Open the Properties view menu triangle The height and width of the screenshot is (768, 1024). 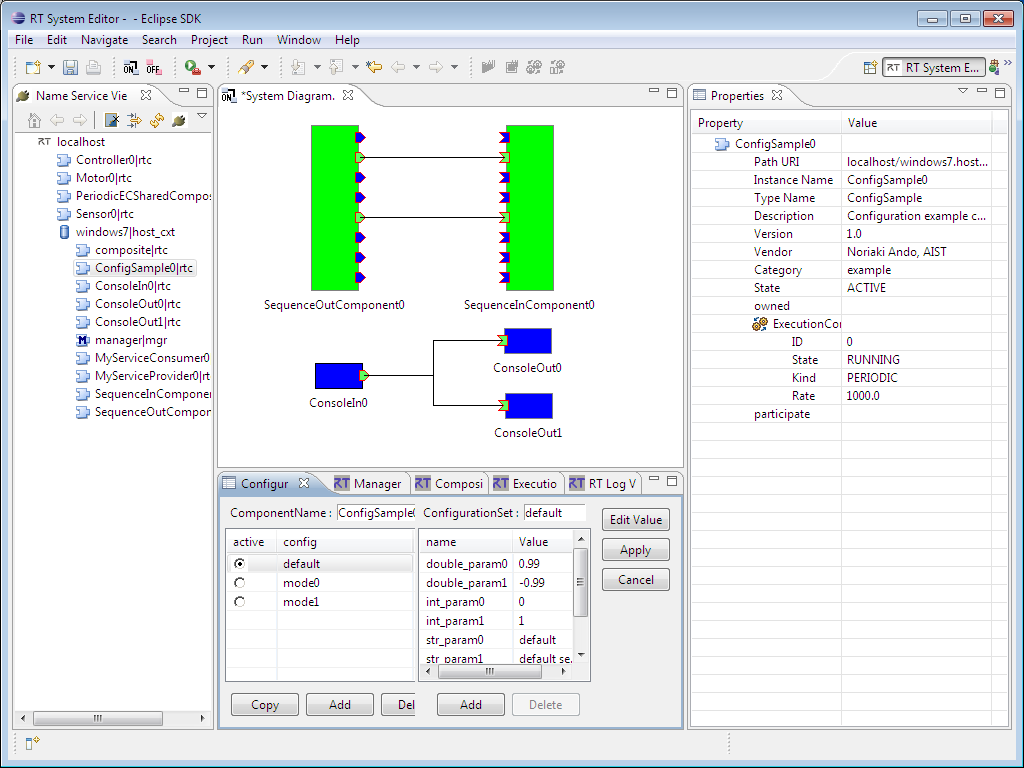[963, 91]
